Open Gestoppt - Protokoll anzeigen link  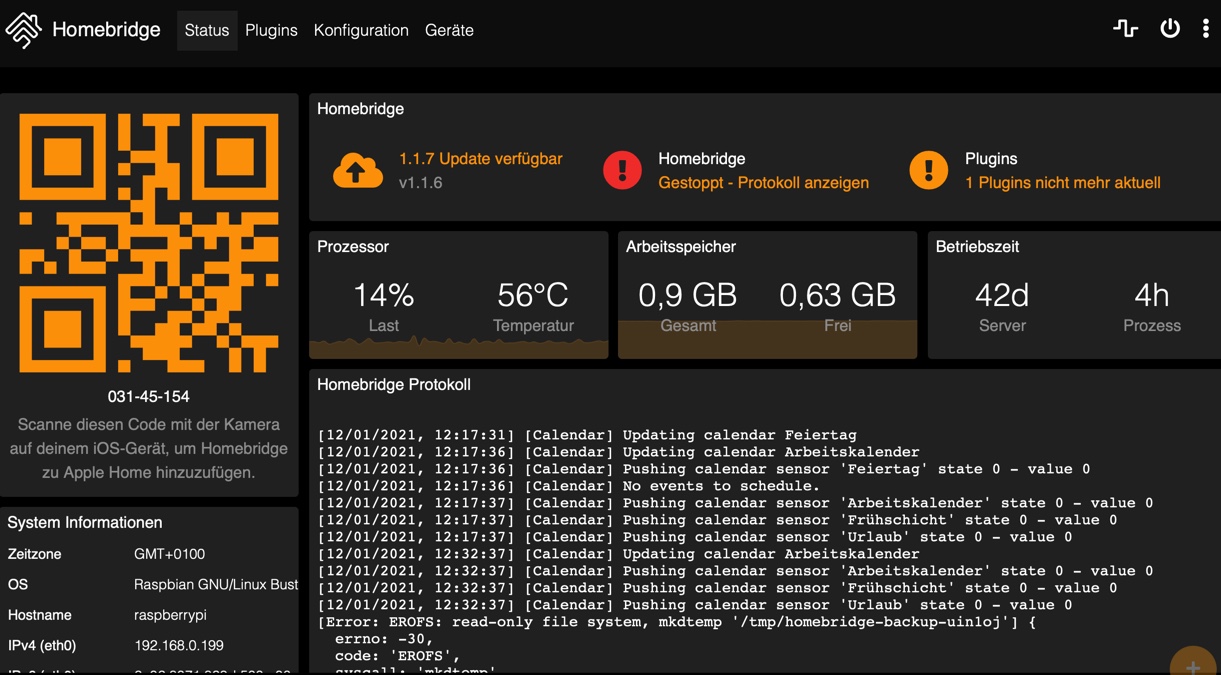click(x=763, y=183)
